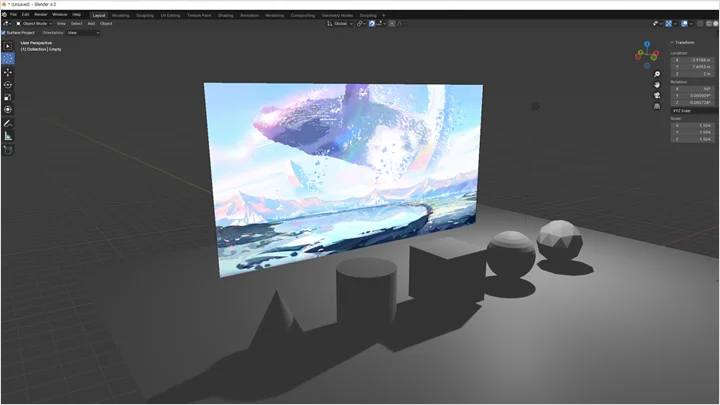Open the snapping options dropdown
720x405 pixels.
click(381, 23)
